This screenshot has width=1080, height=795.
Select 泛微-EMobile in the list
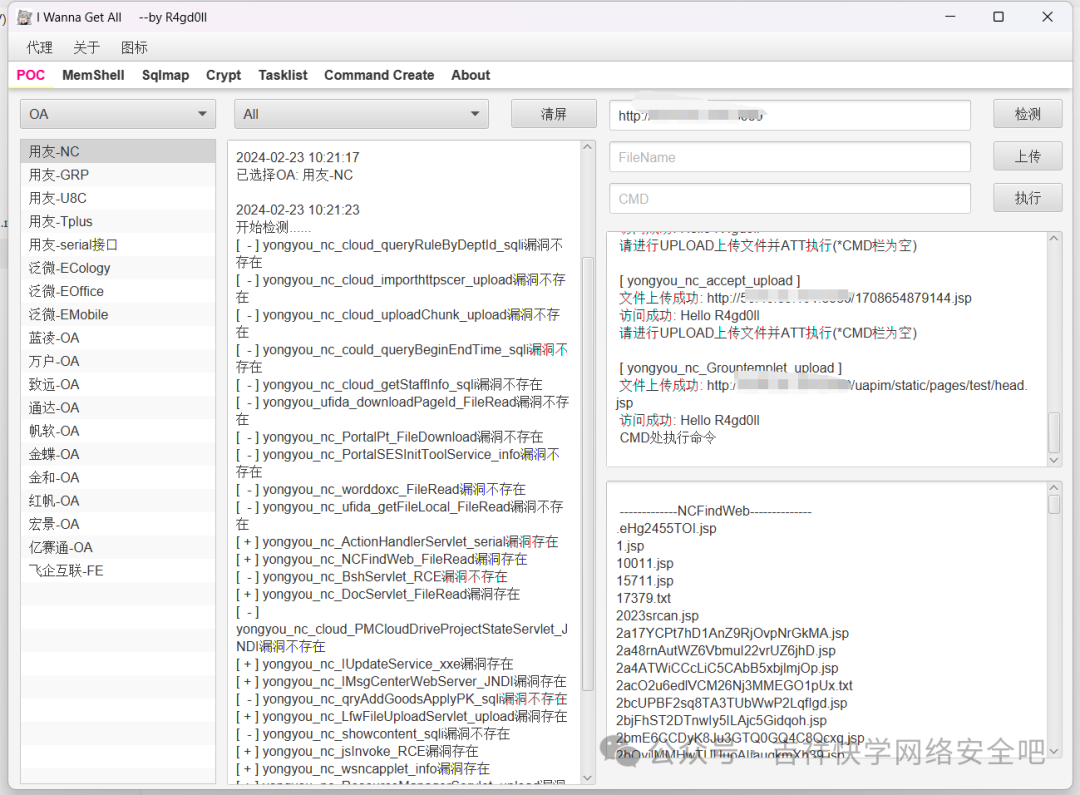pyautogui.click(x=118, y=315)
